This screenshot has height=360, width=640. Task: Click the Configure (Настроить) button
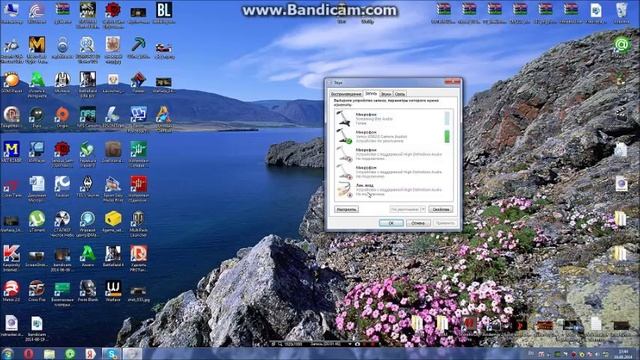point(346,209)
